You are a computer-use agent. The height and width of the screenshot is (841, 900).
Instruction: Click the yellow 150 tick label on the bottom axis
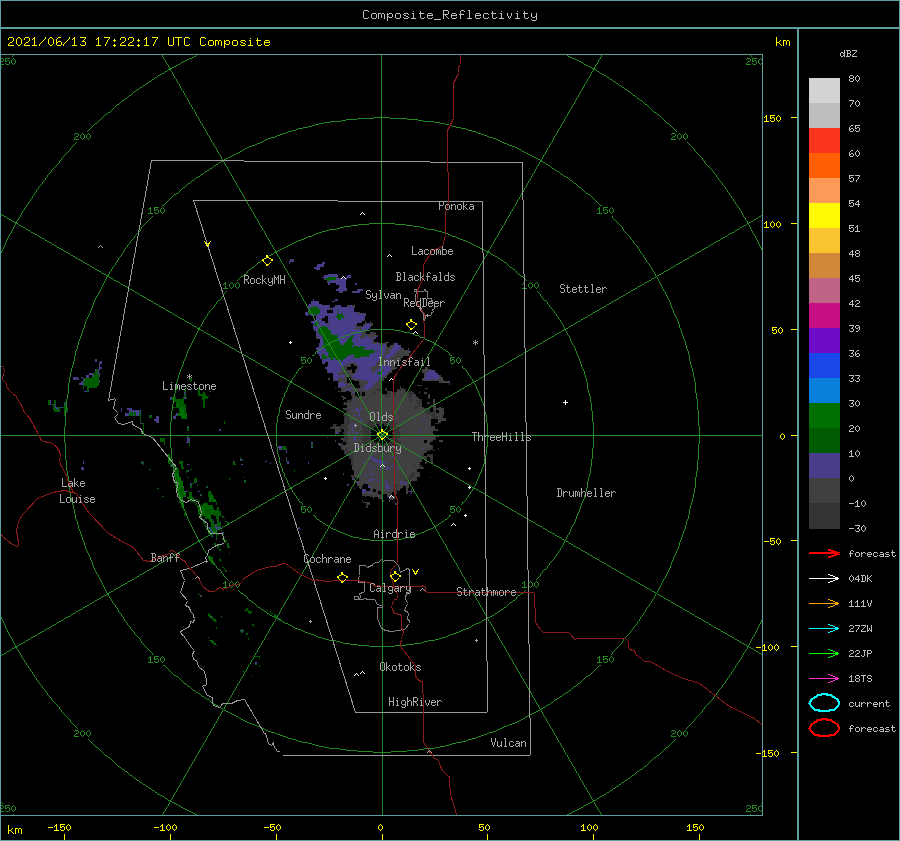tap(695, 827)
